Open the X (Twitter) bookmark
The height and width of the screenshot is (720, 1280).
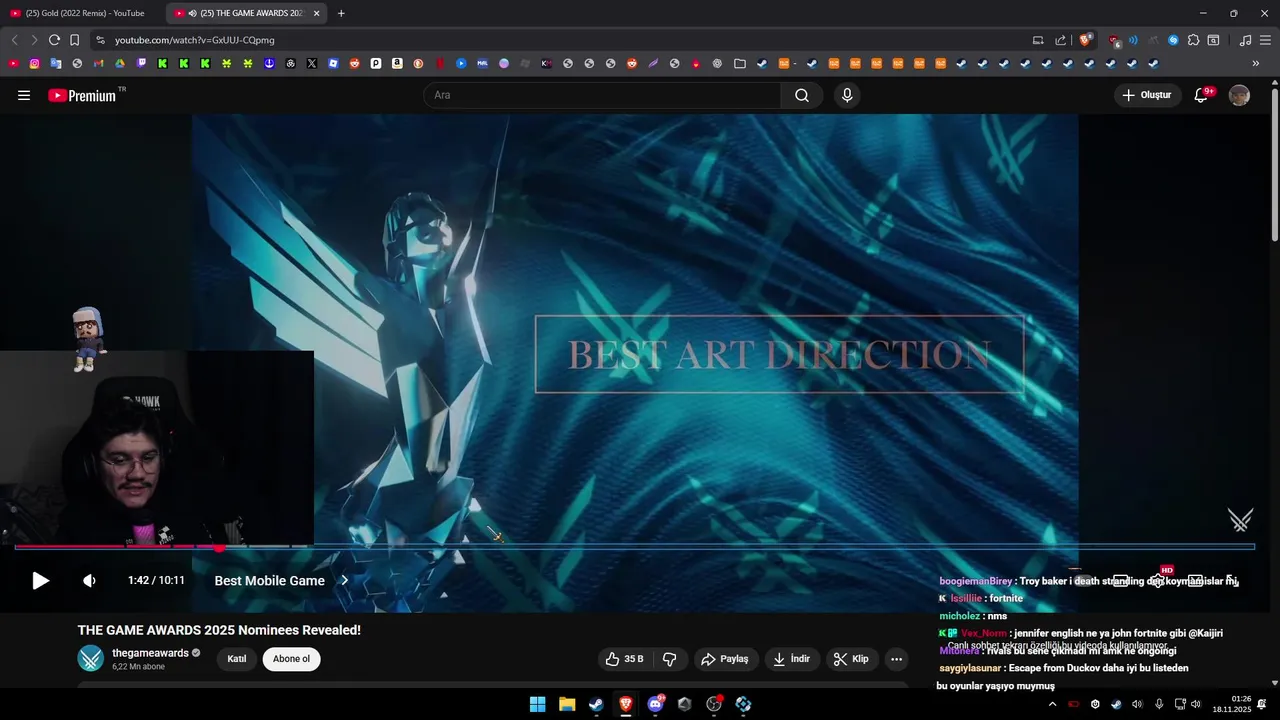click(x=312, y=63)
